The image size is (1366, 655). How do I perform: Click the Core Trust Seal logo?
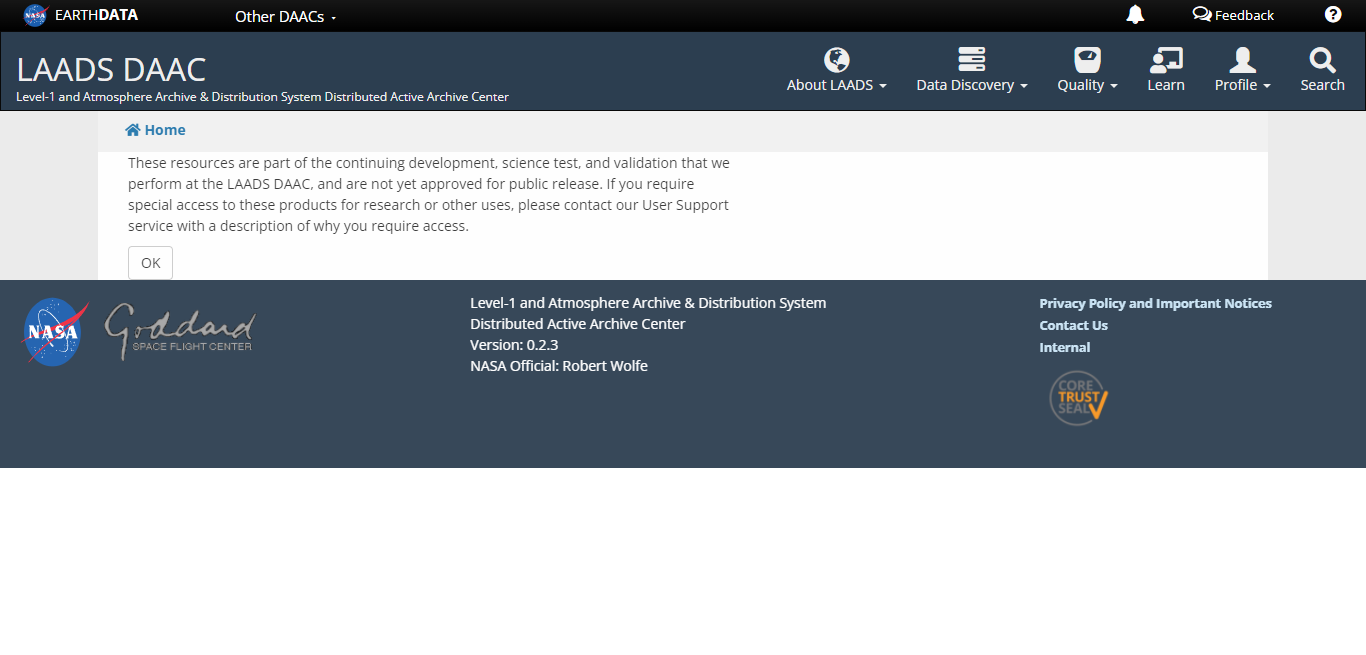pyautogui.click(x=1077, y=397)
